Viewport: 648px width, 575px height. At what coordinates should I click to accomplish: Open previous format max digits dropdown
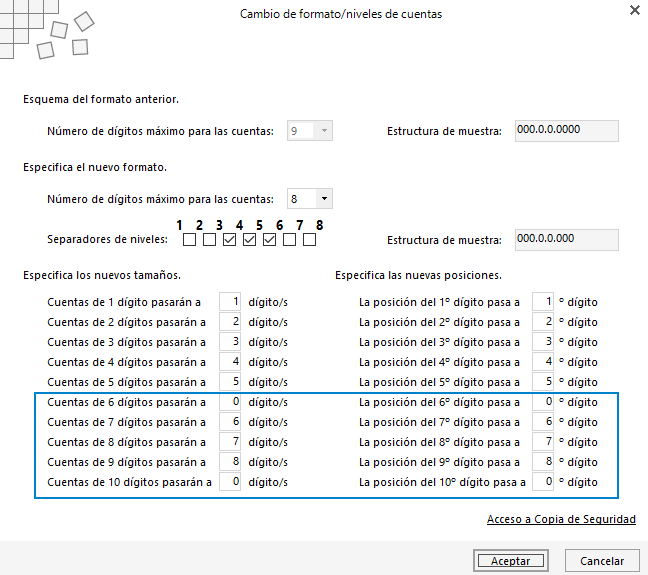point(324,131)
